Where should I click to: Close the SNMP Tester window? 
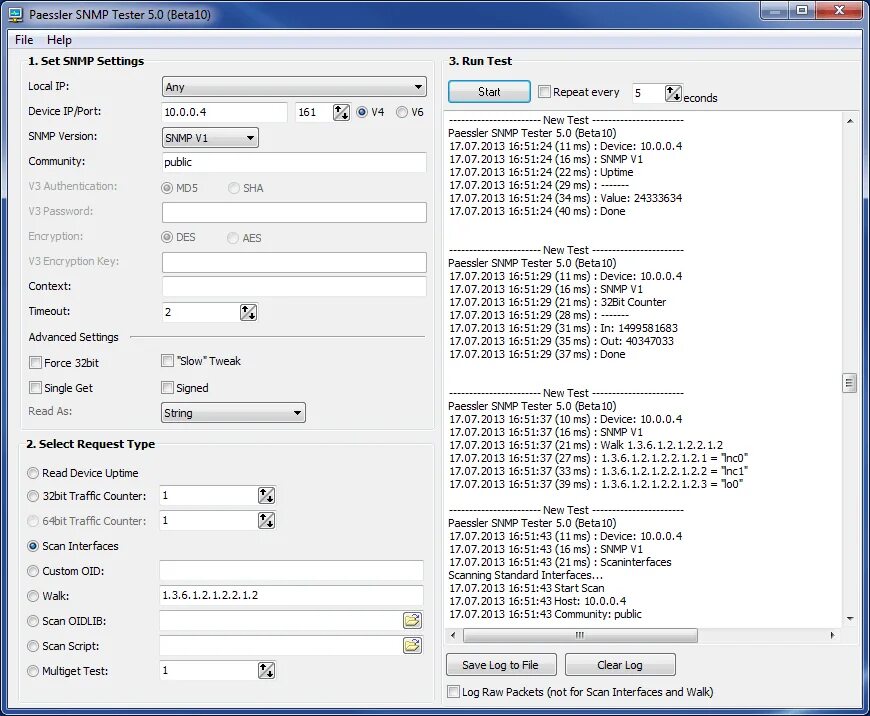[x=840, y=11]
